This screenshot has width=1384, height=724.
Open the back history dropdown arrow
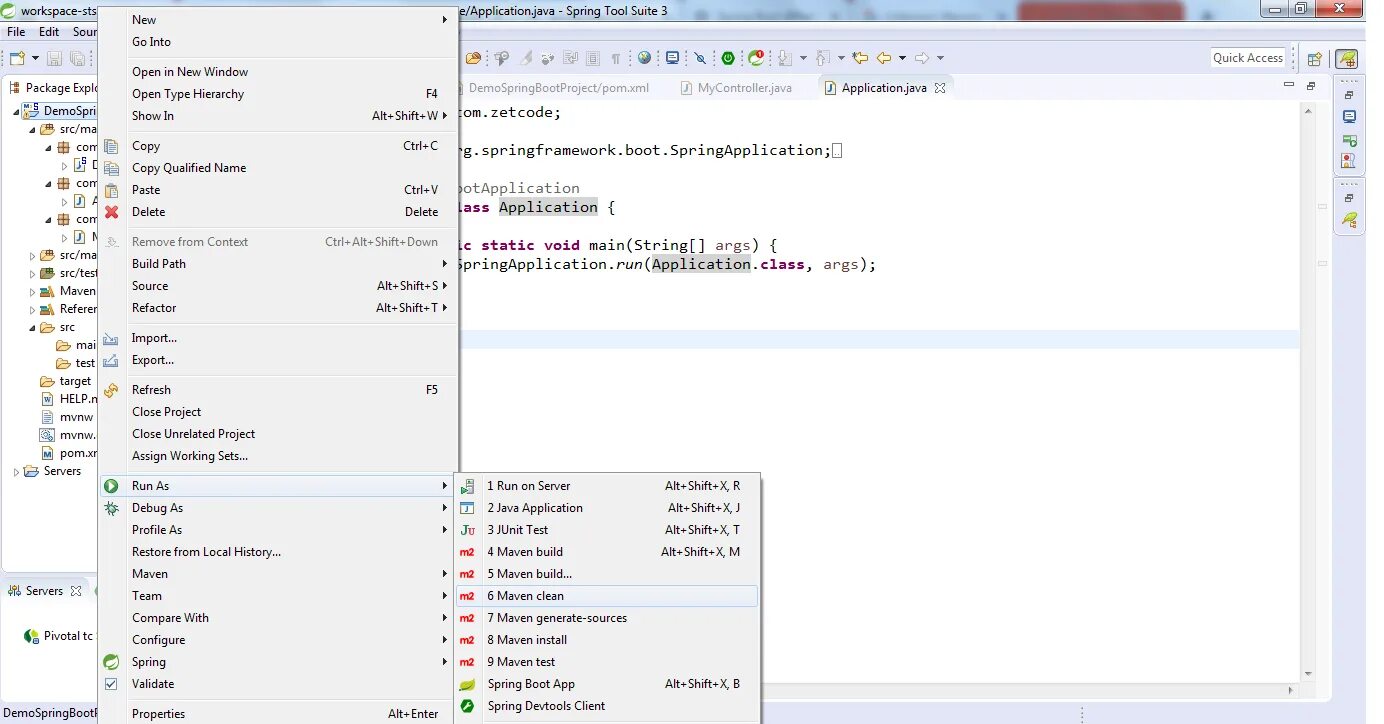(902, 58)
